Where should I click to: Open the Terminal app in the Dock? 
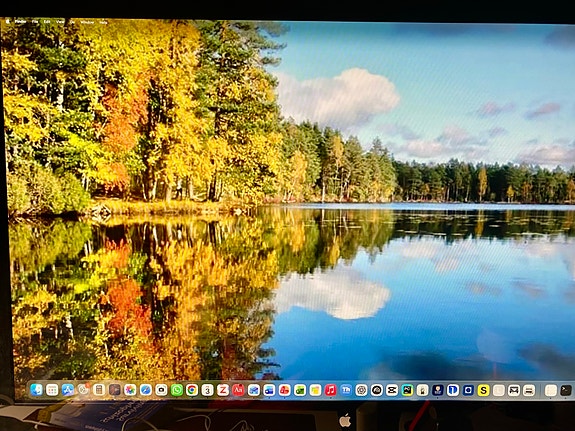566,390
